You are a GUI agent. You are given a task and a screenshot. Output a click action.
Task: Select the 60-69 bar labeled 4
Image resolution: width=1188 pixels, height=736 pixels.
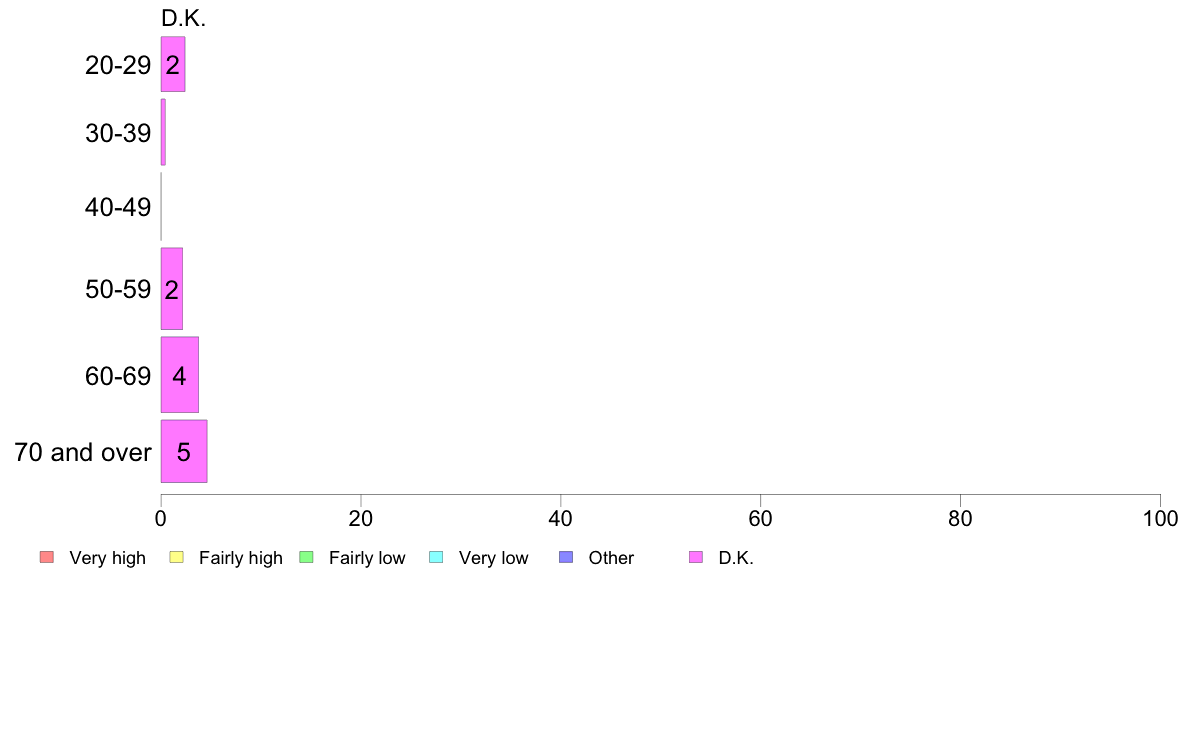click(180, 375)
